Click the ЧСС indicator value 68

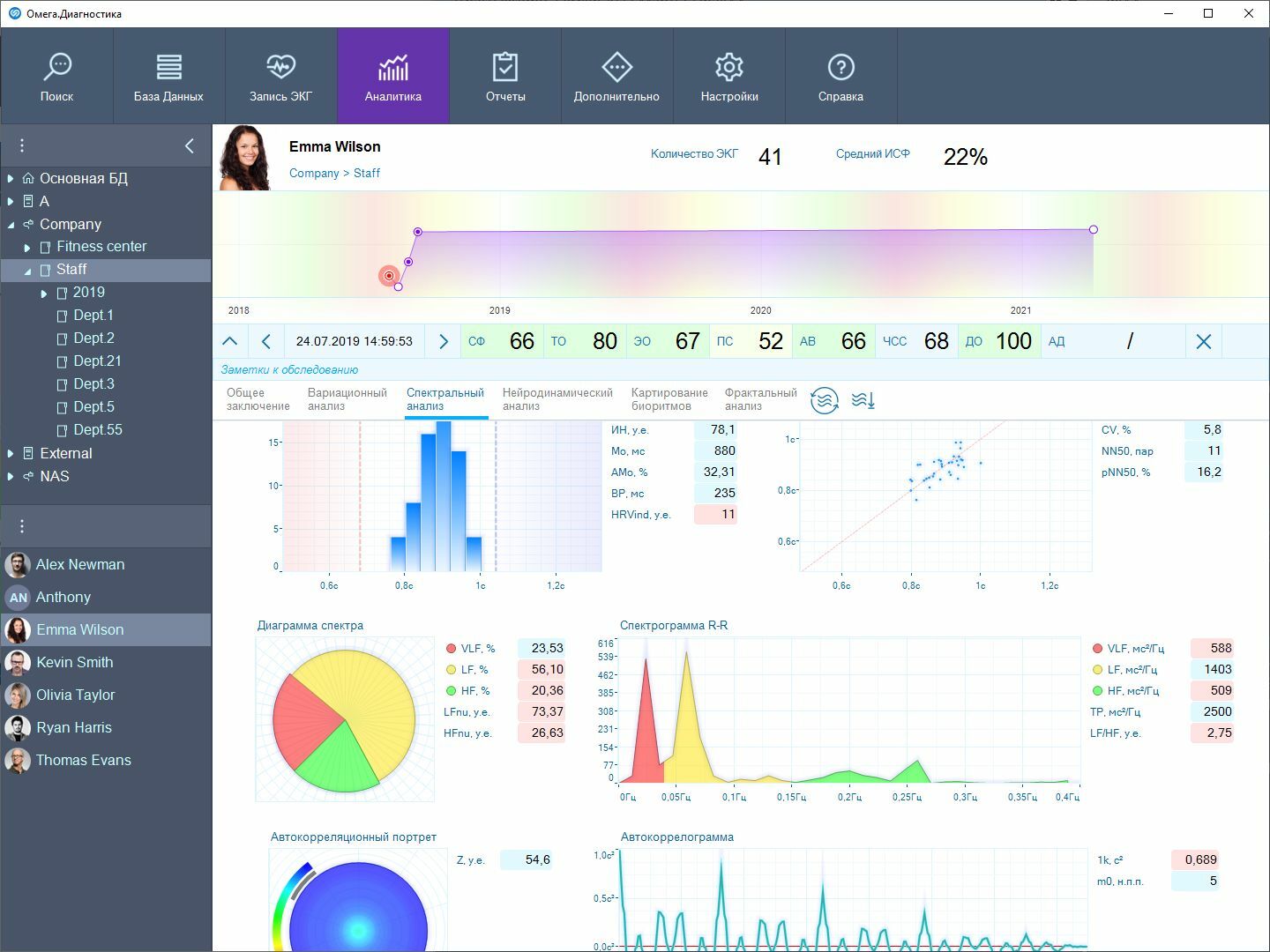(x=937, y=341)
